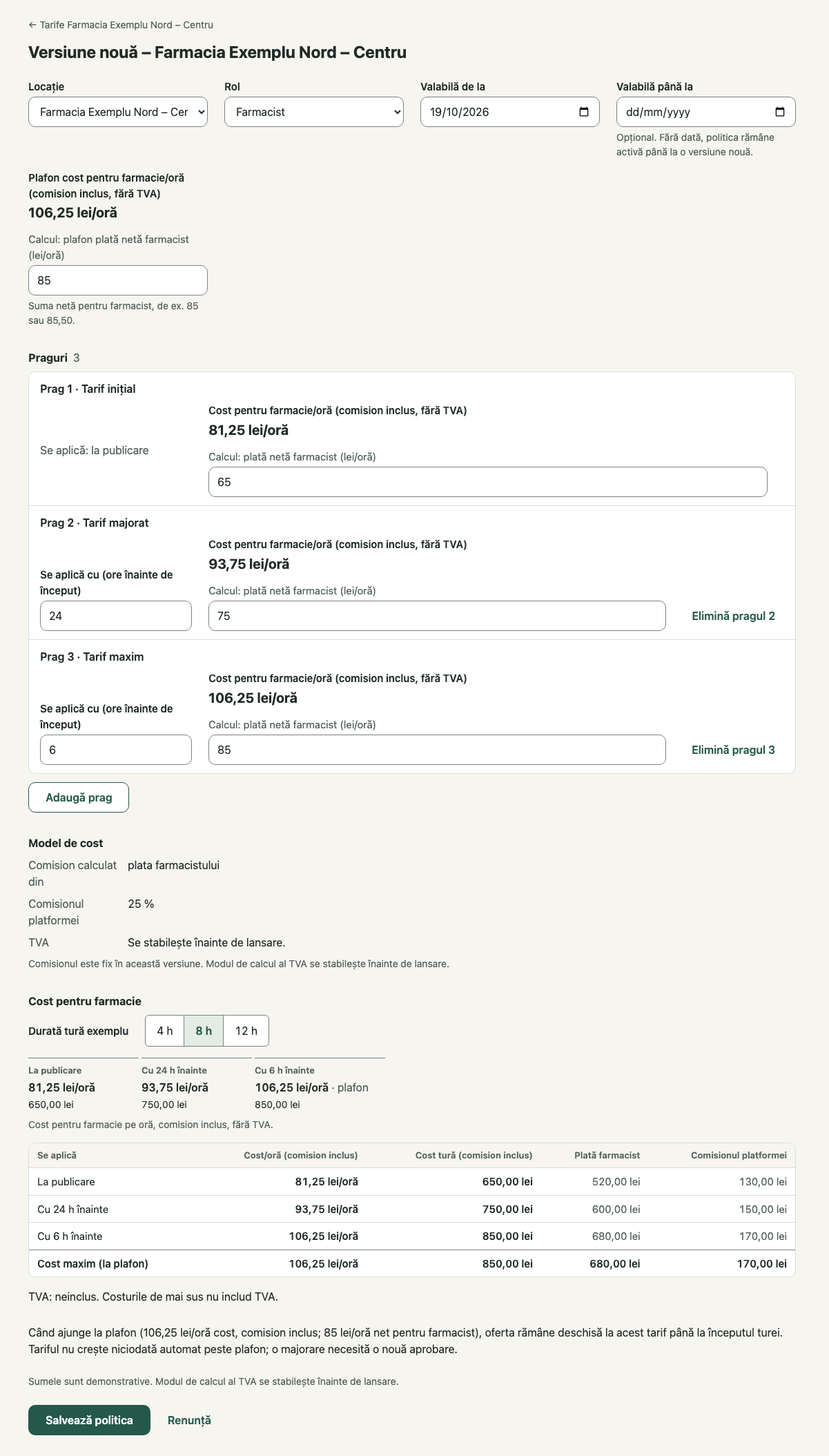Cancel via the Renunță link
The image size is (829, 1456).
pos(189,1420)
